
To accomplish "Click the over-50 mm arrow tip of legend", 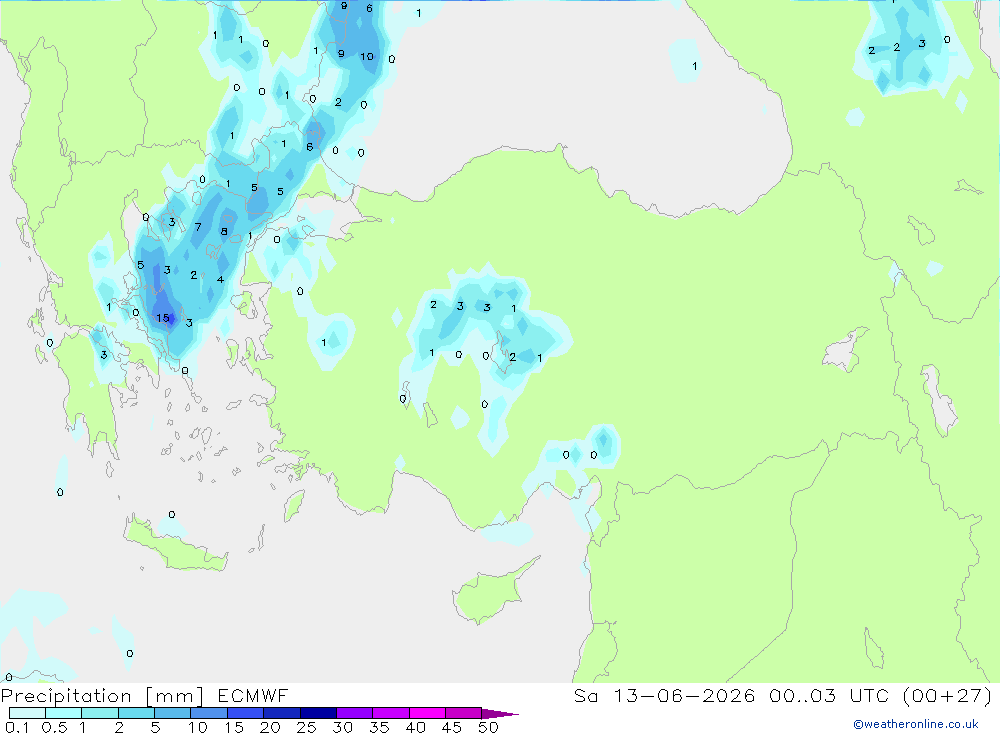I will [499, 713].
